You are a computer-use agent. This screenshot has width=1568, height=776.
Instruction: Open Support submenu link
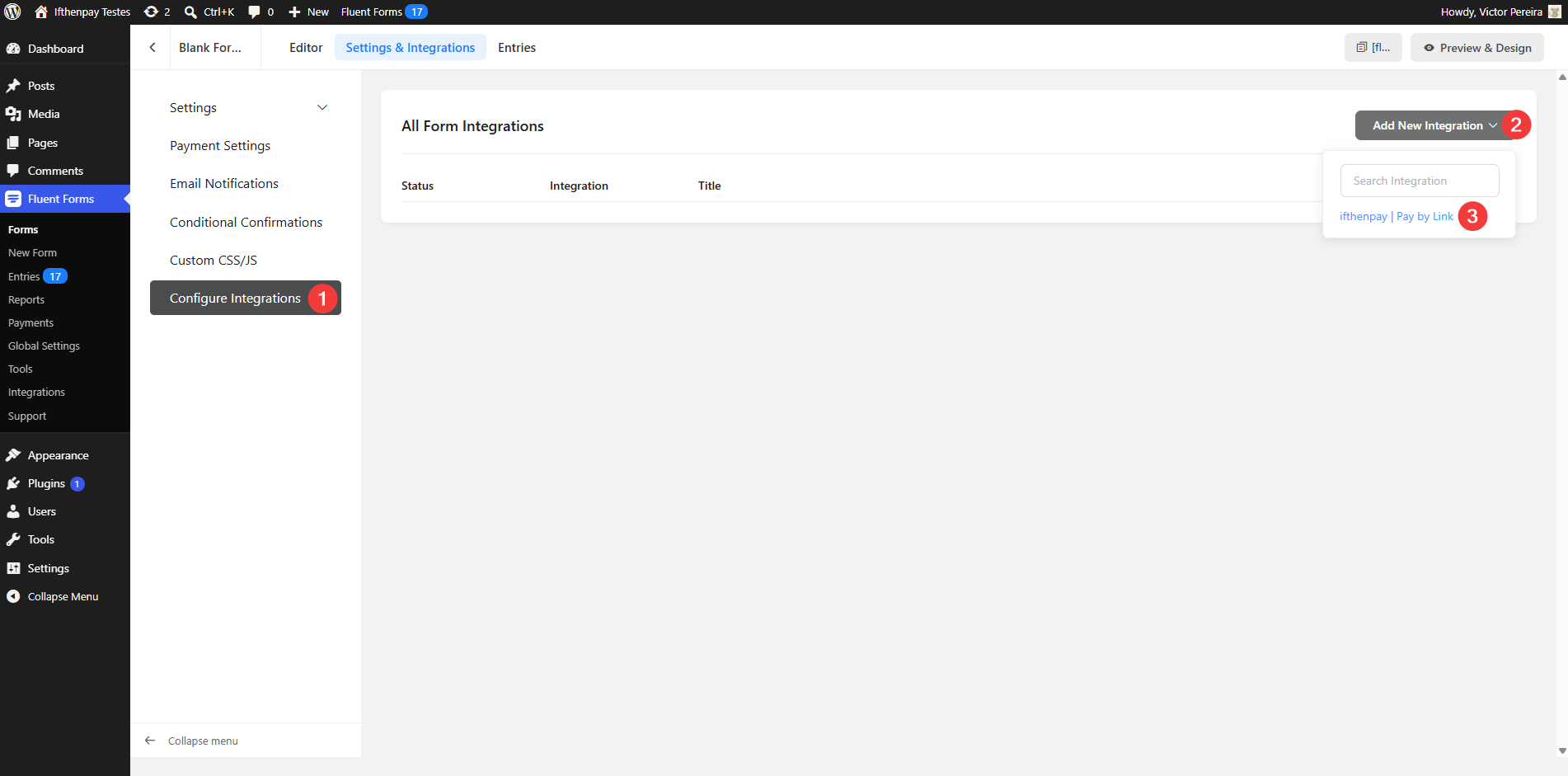(x=27, y=416)
